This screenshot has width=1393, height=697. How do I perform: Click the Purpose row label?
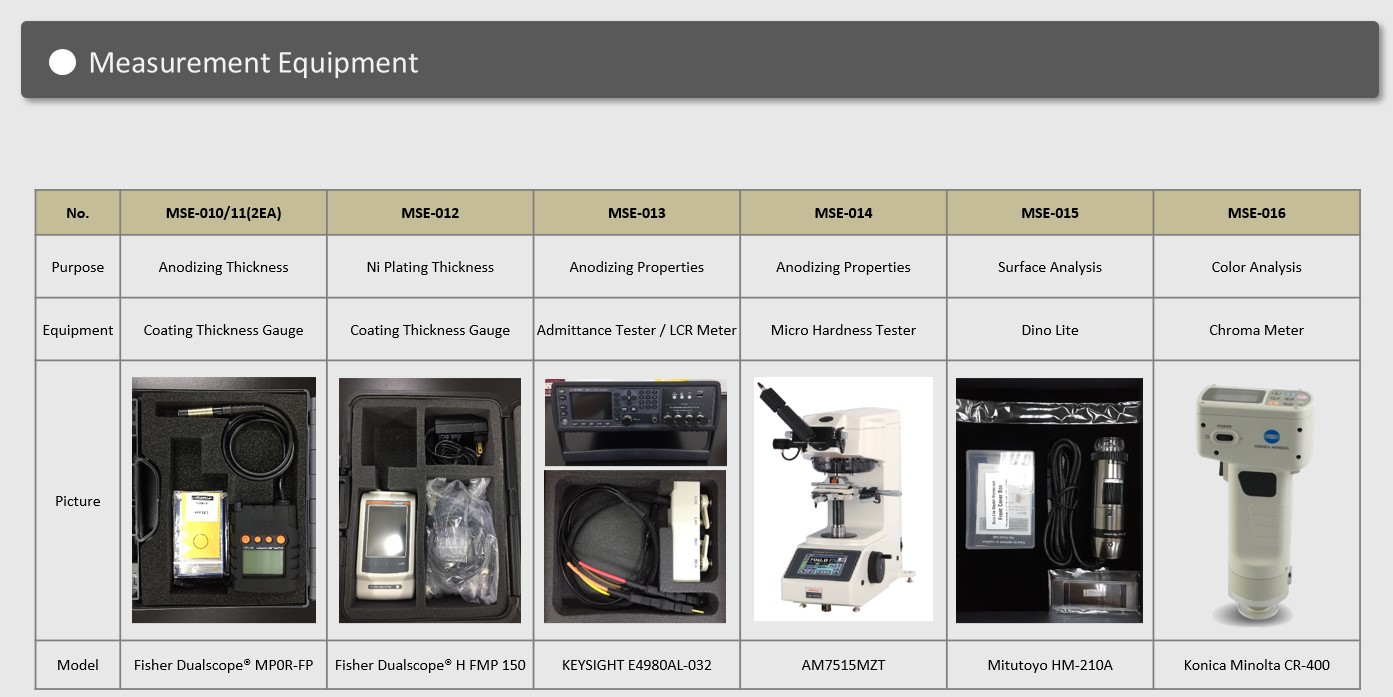click(78, 267)
